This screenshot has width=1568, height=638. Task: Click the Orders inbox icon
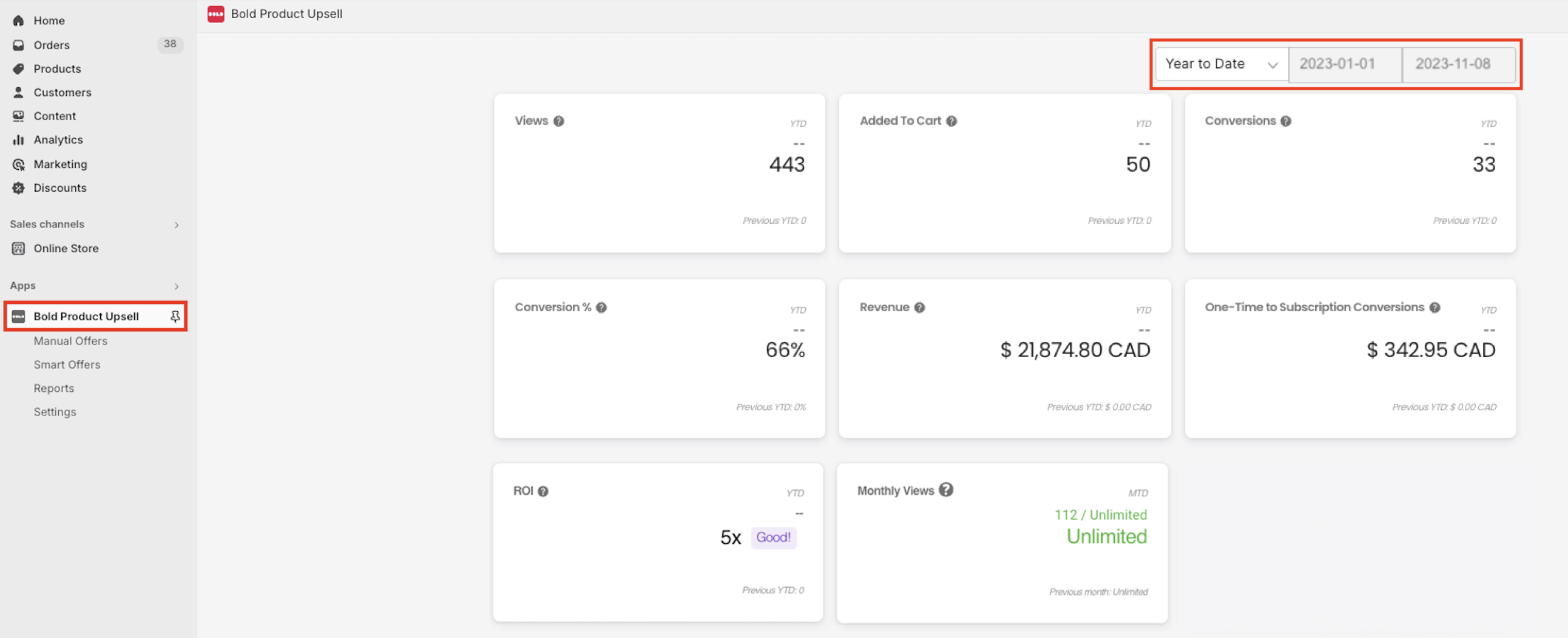[18, 45]
